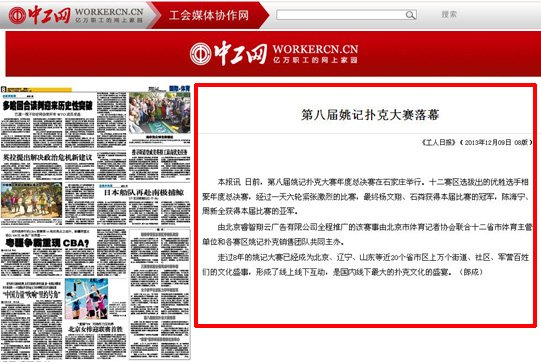This screenshot has width=541, height=362.
Task: Click the volleyball match photo thumbnail
Action: [x=87, y=299]
